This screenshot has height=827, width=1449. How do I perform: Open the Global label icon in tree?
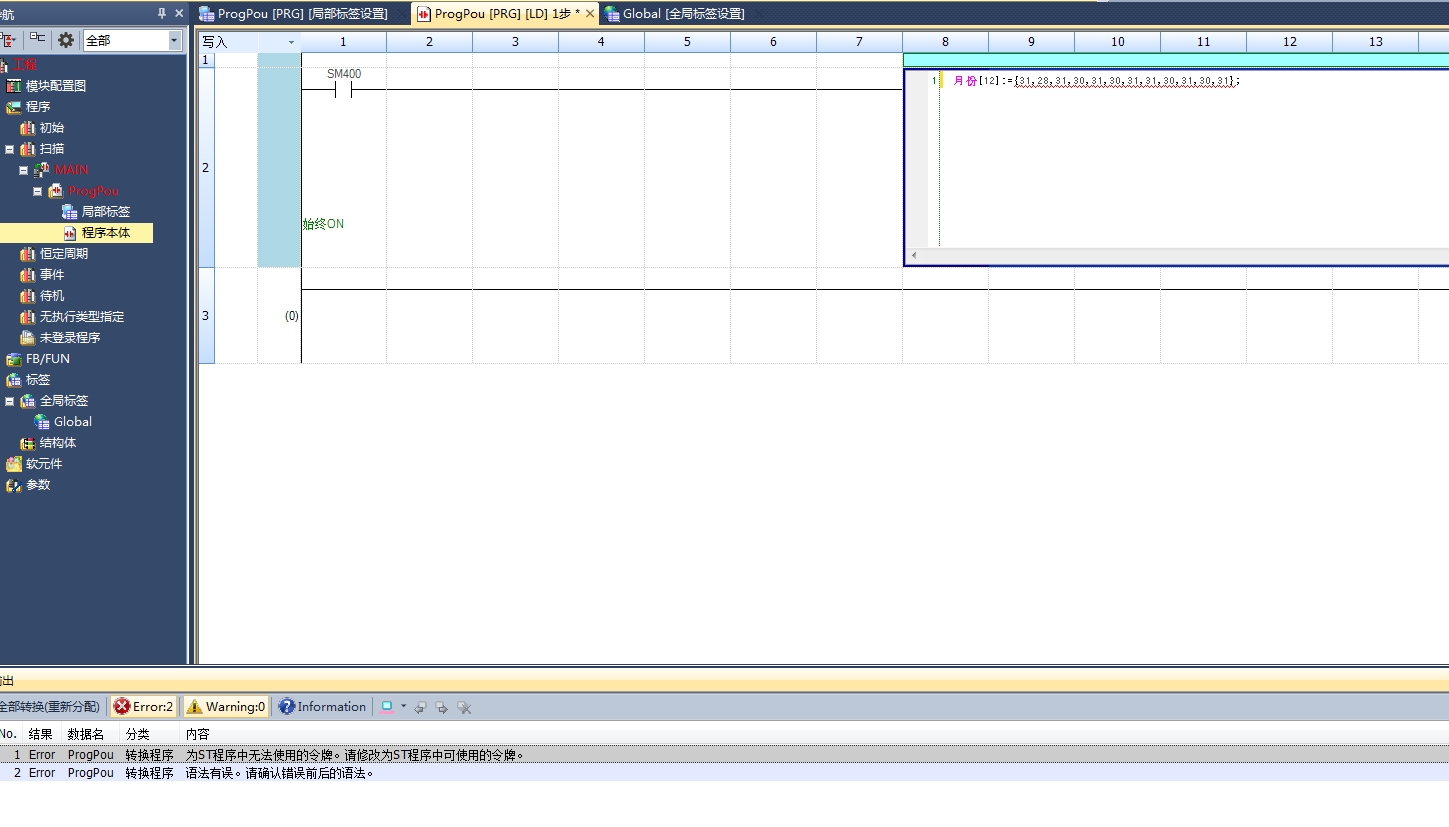point(42,422)
